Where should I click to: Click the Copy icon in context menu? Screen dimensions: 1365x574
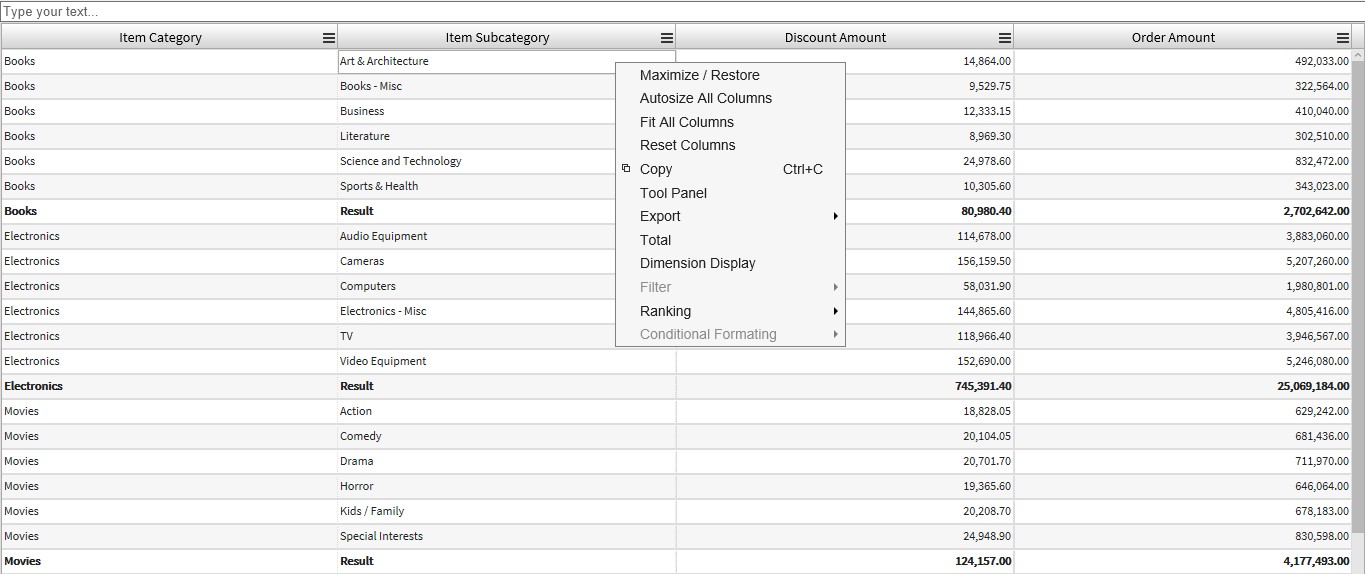626,169
